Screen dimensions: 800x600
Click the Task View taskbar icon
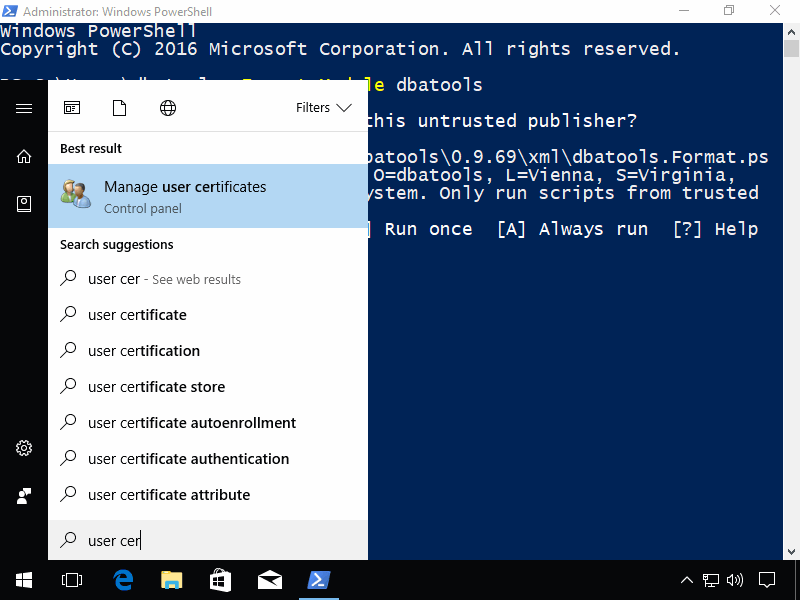click(x=71, y=580)
